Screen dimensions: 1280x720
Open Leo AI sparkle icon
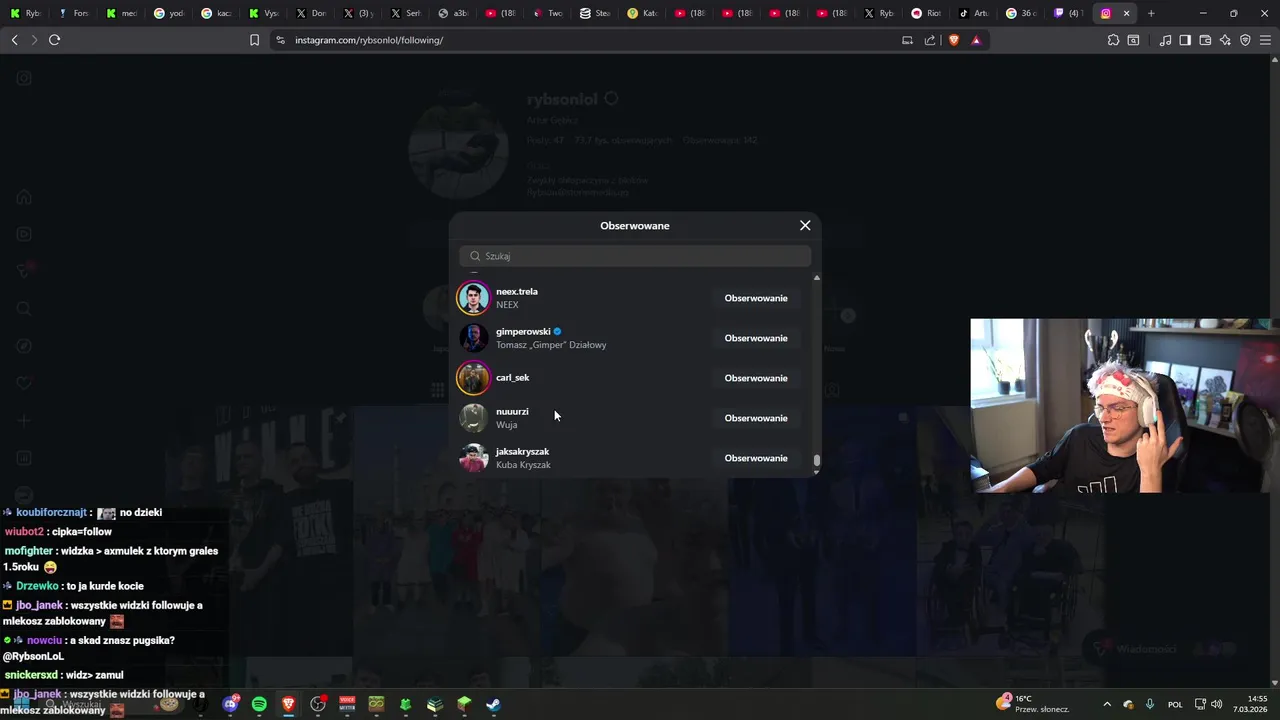pos(1225,40)
